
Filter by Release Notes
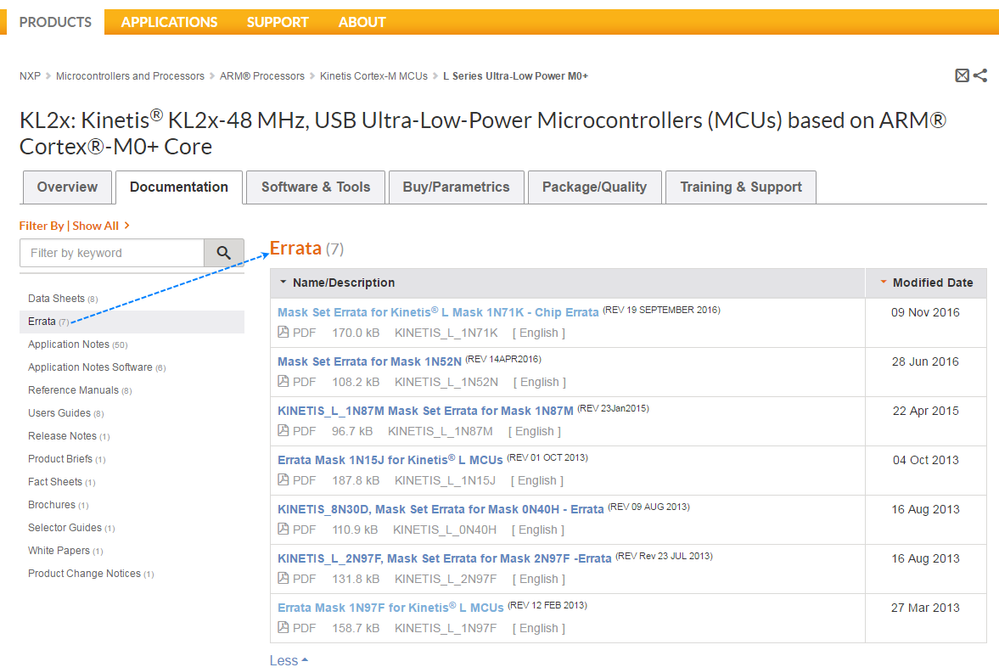click(x=69, y=436)
